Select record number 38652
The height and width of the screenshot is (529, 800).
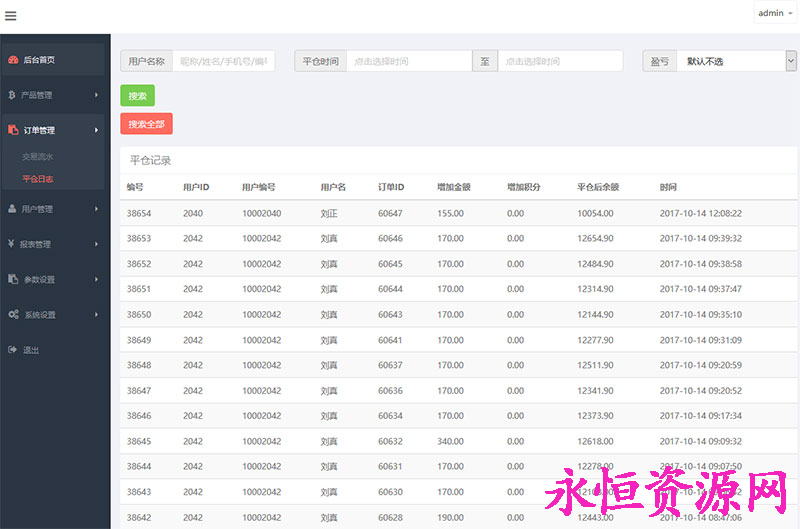139,264
